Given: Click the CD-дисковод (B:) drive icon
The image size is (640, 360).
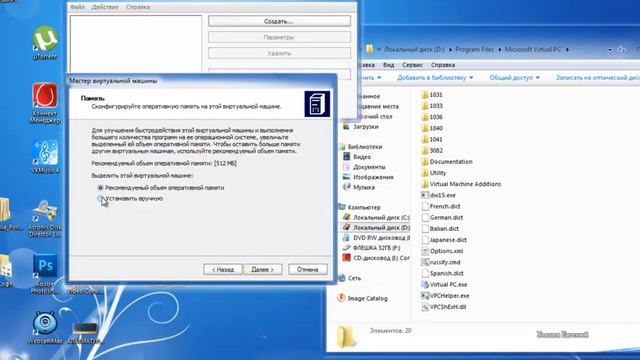Looking at the screenshot, I should [347, 258].
